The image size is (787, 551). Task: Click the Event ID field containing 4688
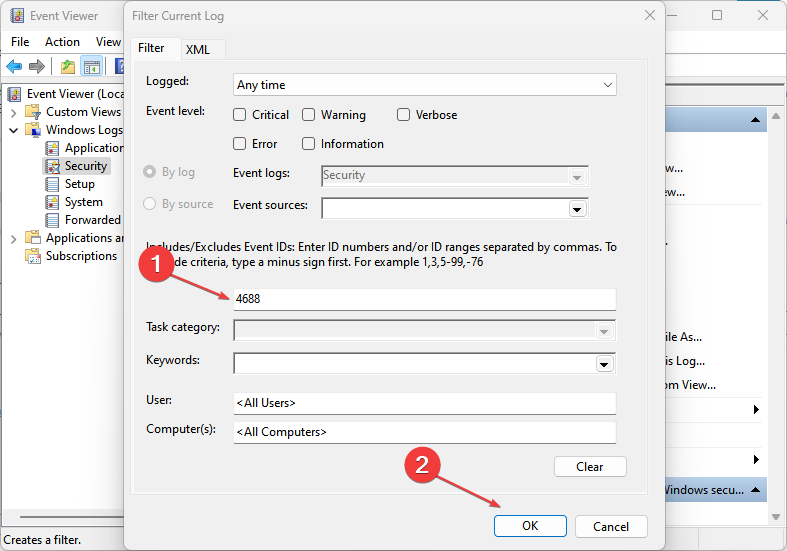[x=425, y=299]
